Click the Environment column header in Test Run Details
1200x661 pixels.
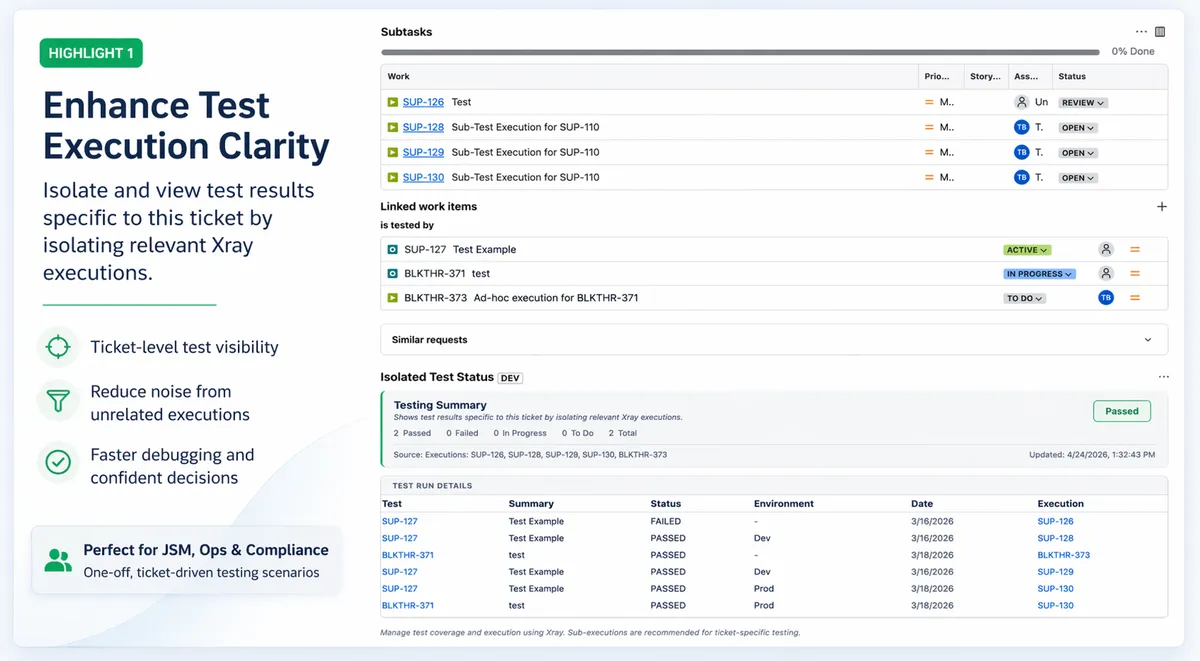point(784,504)
